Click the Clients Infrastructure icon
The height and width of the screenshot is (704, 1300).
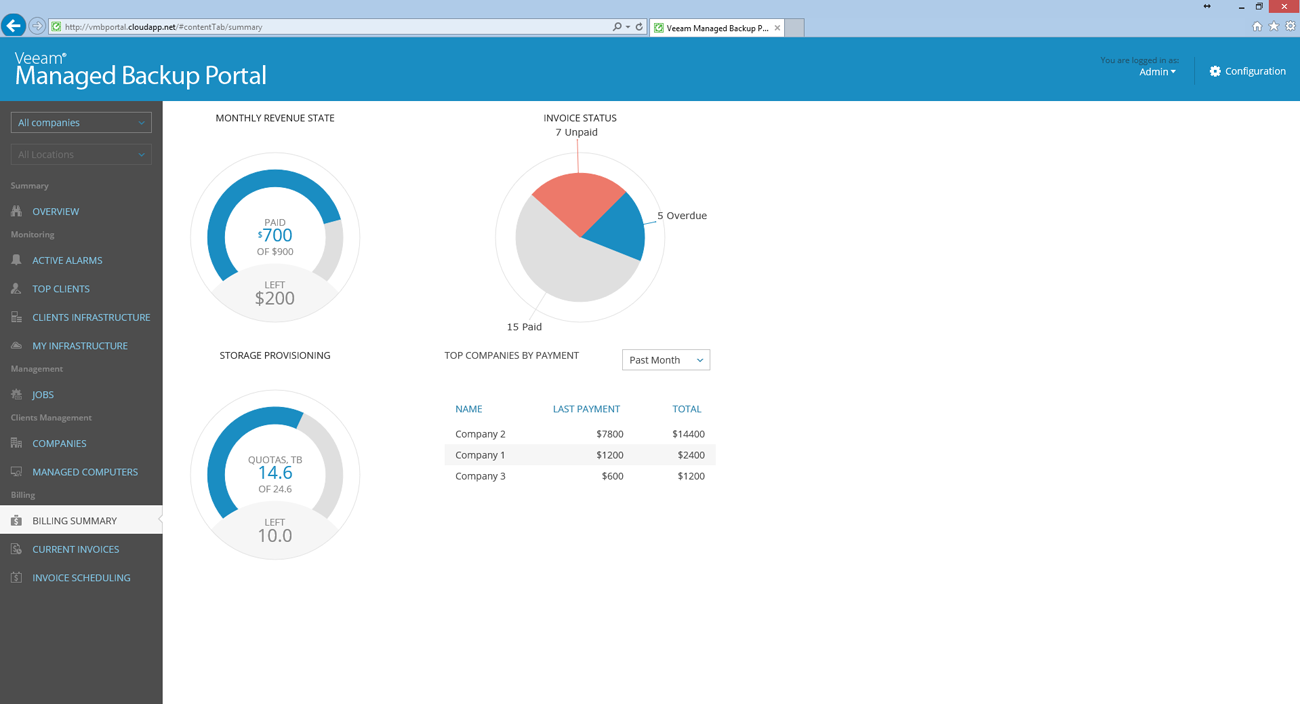click(x=16, y=317)
